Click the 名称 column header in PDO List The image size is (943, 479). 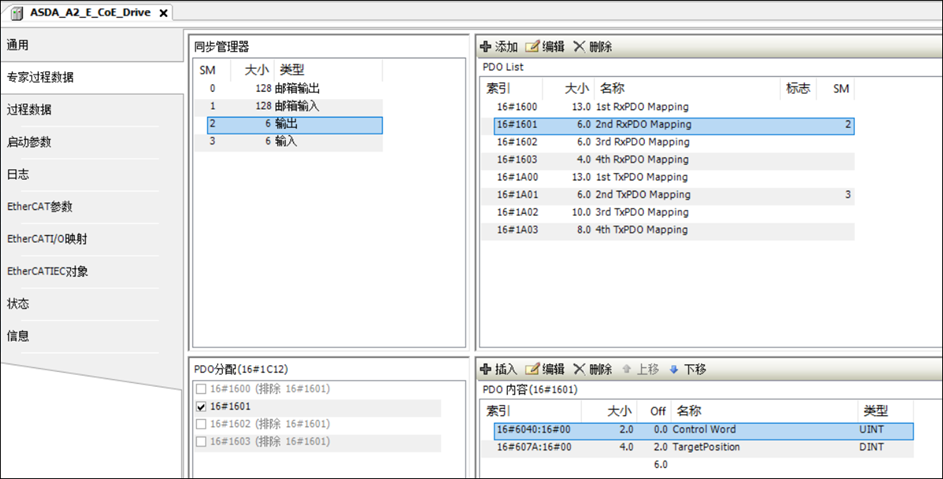click(x=612, y=88)
